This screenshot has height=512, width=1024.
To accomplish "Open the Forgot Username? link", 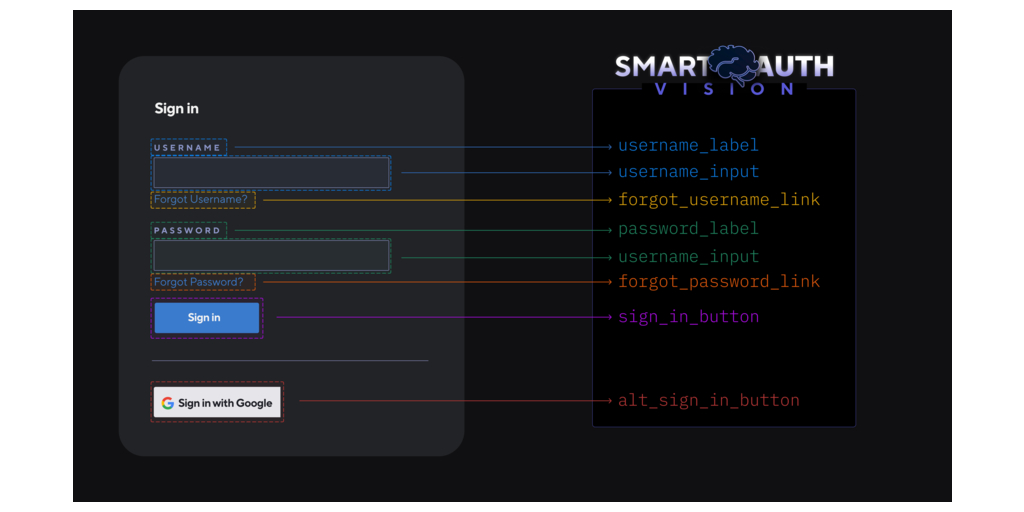I will coord(201,200).
